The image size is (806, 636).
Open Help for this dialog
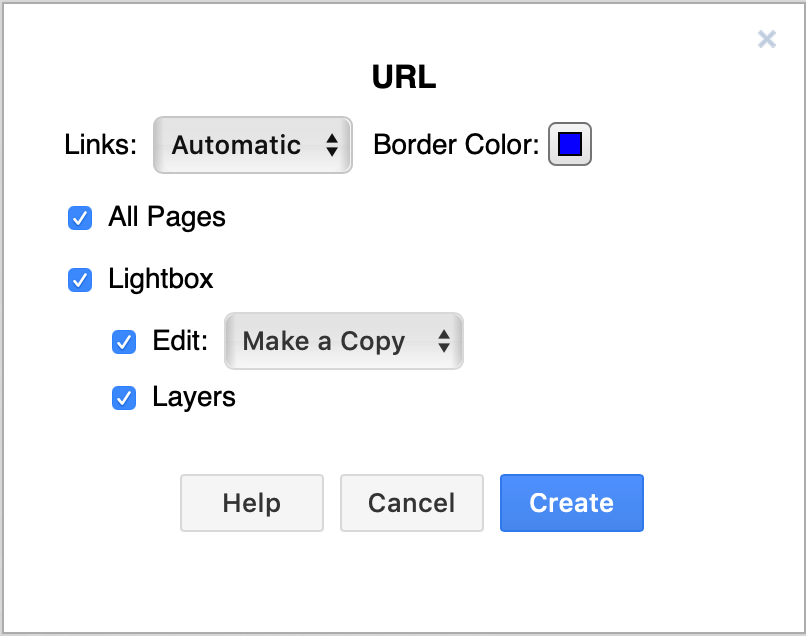(251, 503)
